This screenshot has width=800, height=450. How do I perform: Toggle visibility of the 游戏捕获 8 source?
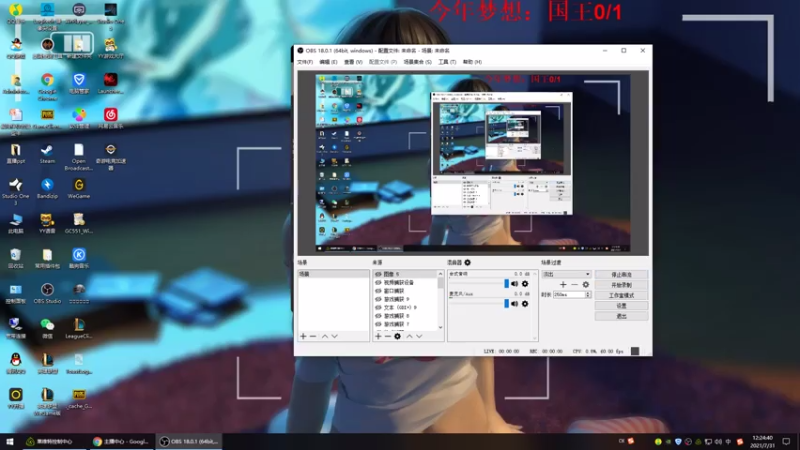pos(378,316)
